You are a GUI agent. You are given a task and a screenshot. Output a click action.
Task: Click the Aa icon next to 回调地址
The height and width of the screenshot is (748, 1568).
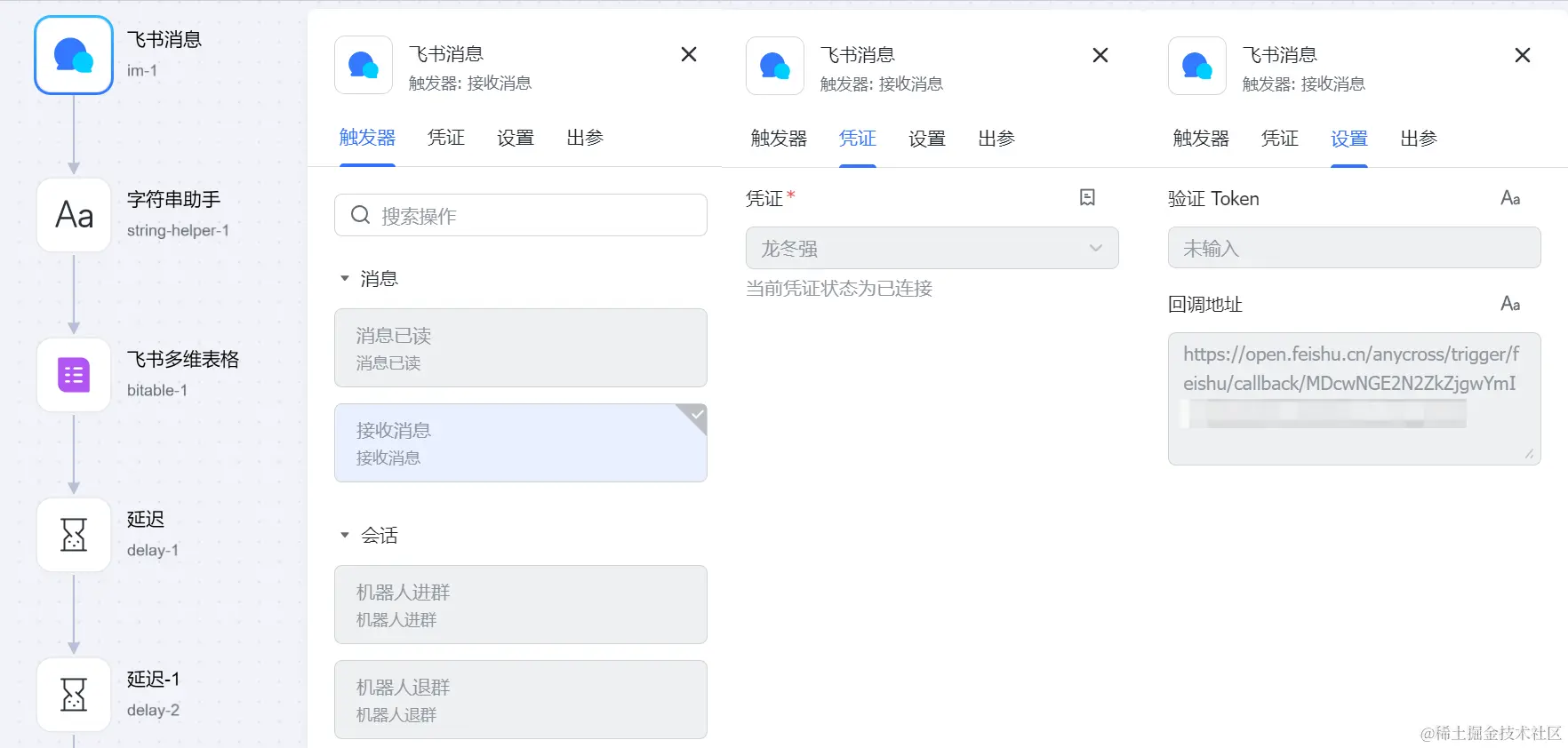coord(1510,304)
